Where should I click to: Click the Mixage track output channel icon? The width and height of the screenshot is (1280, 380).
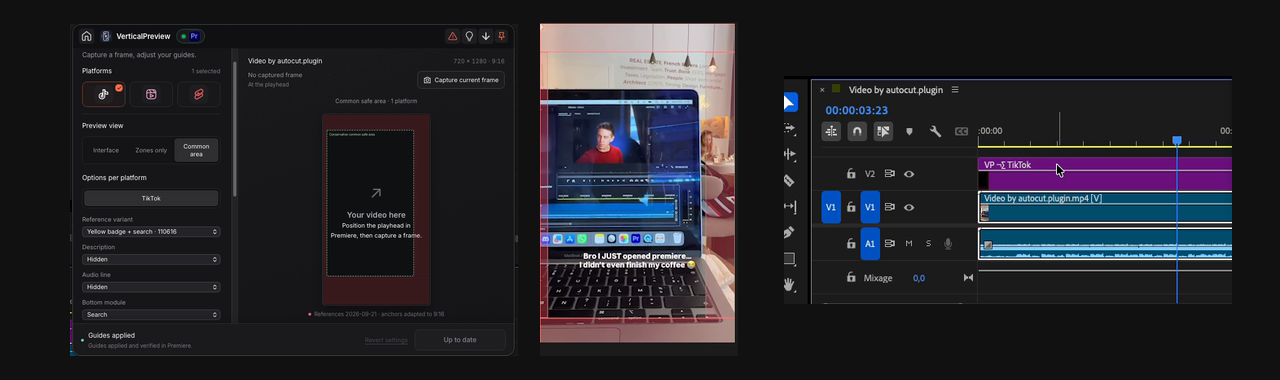coord(968,278)
